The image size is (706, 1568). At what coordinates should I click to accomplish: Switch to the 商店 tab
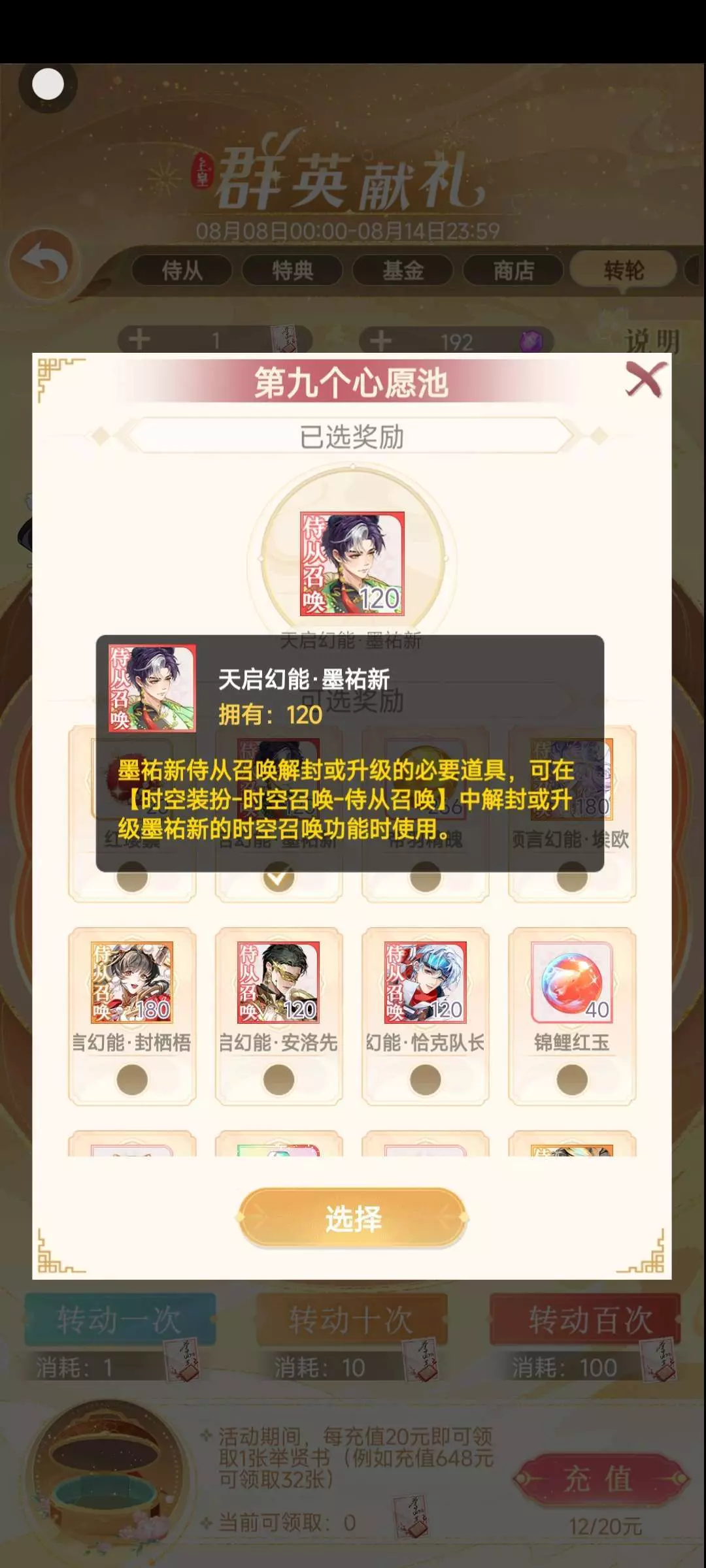tap(514, 270)
